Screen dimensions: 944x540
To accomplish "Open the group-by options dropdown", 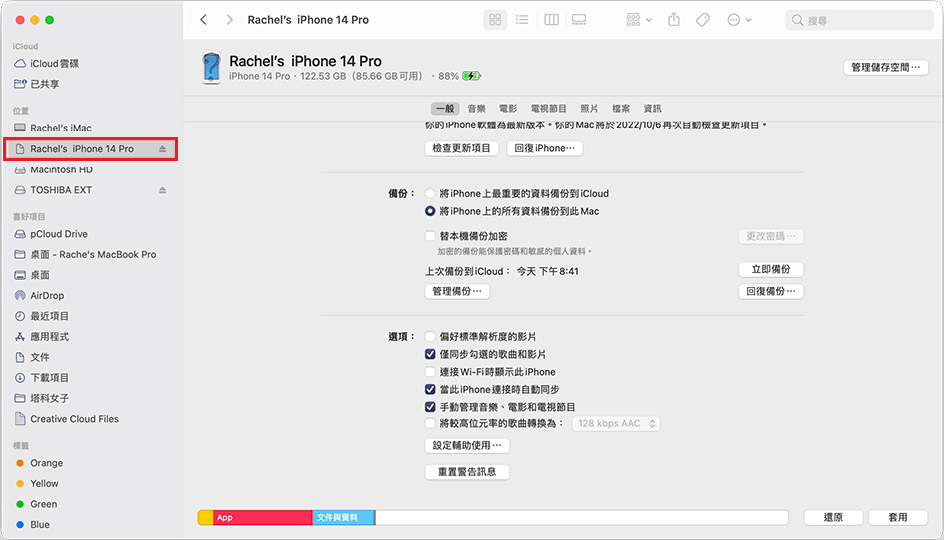I will 639,20.
